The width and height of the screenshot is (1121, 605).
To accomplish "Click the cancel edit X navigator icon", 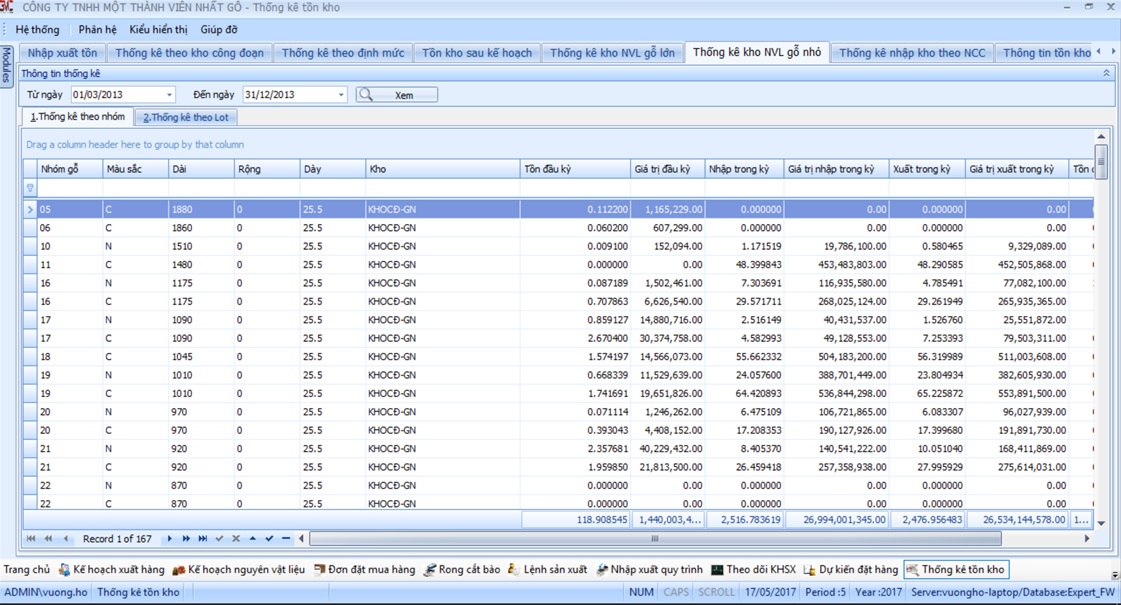I will click(x=236, y=538).
